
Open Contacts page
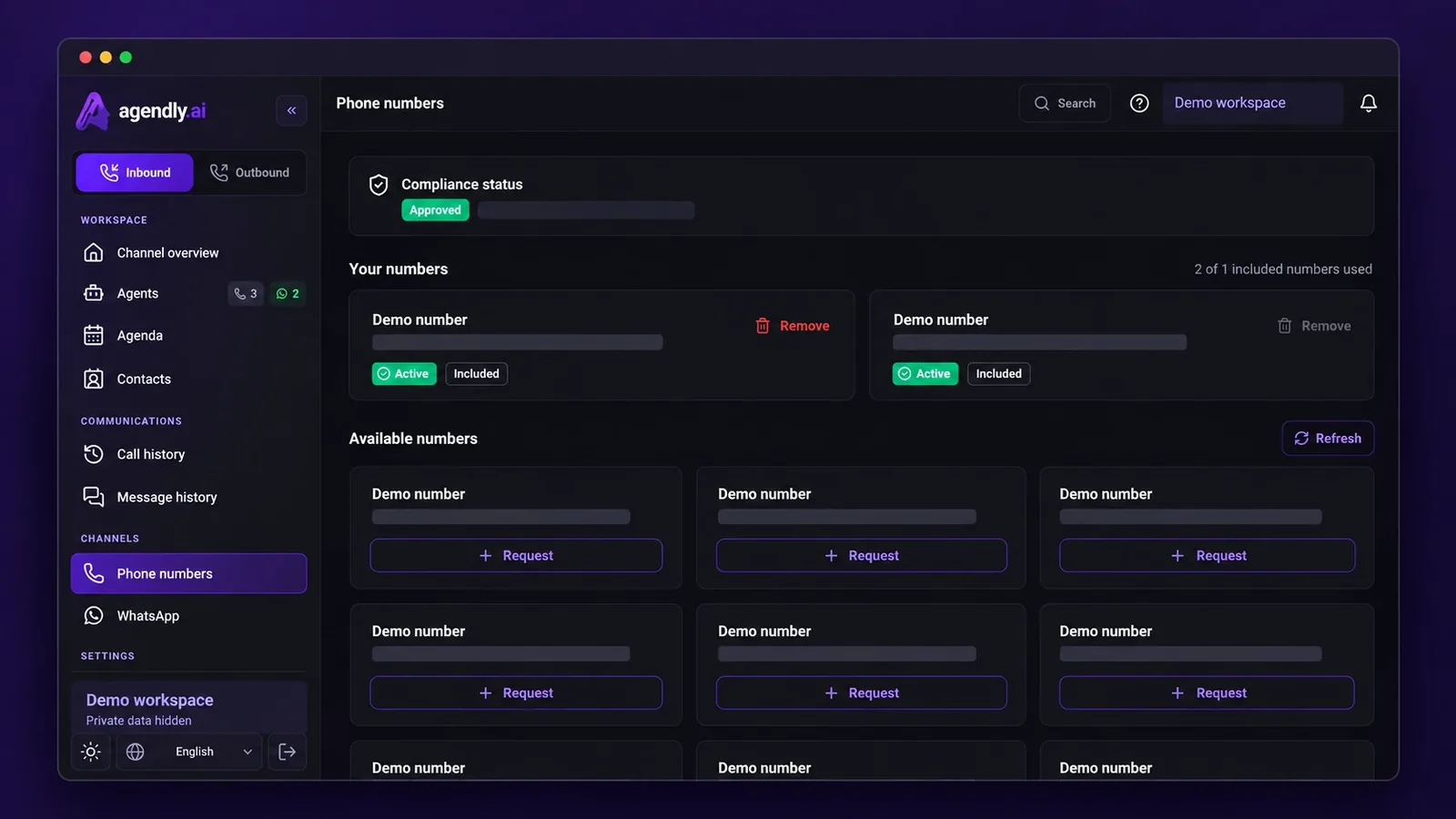coord(188,379)
